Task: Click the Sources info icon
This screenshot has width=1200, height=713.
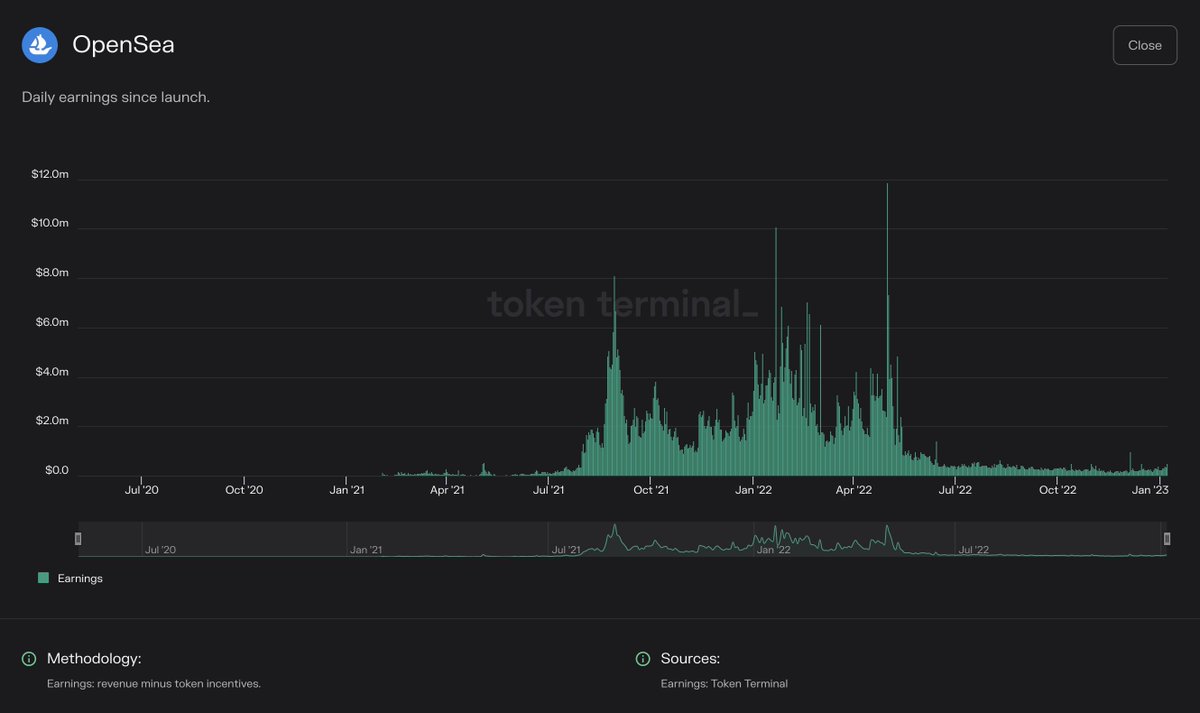Action: pos(643,659)
